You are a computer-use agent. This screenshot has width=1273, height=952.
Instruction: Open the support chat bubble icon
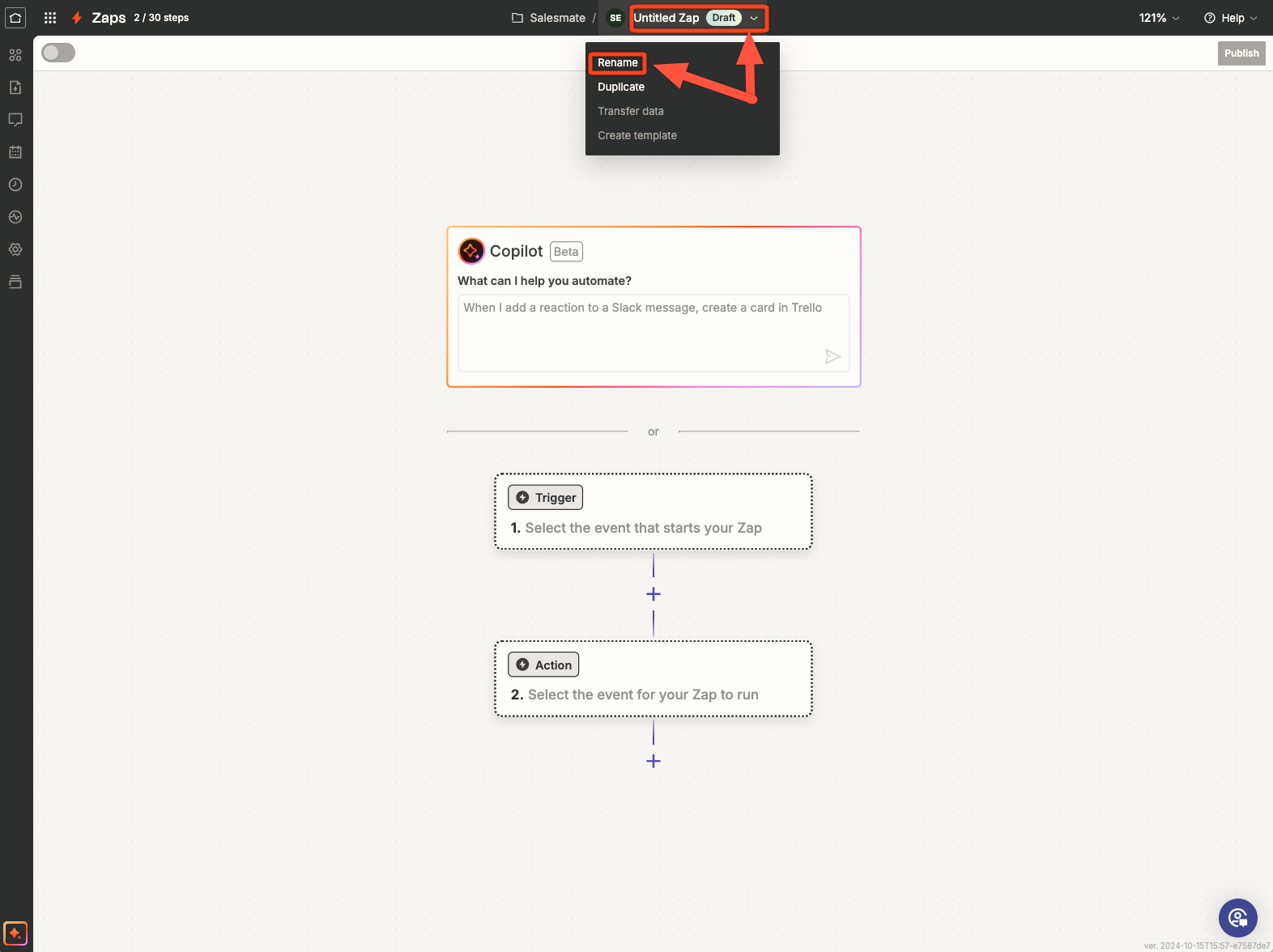(x=1237, y=918)
